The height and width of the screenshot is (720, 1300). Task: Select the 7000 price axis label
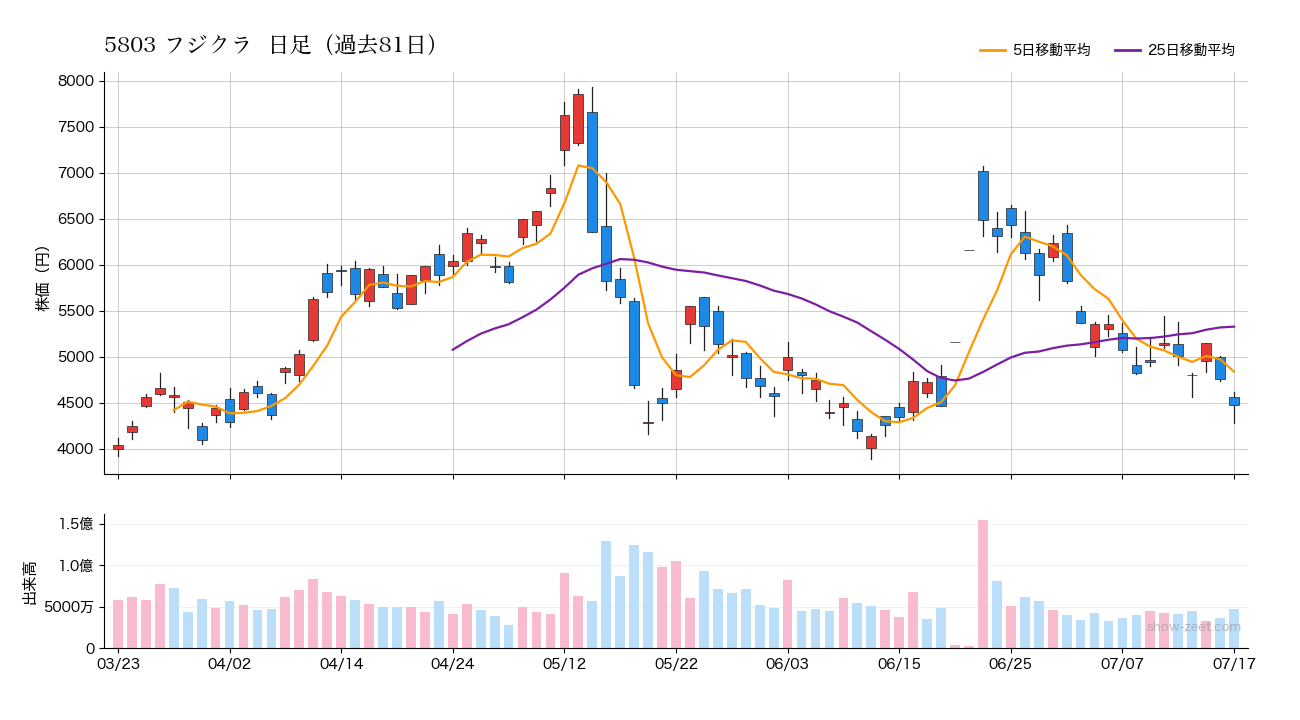pyautogui.click(x=76, y=173)
